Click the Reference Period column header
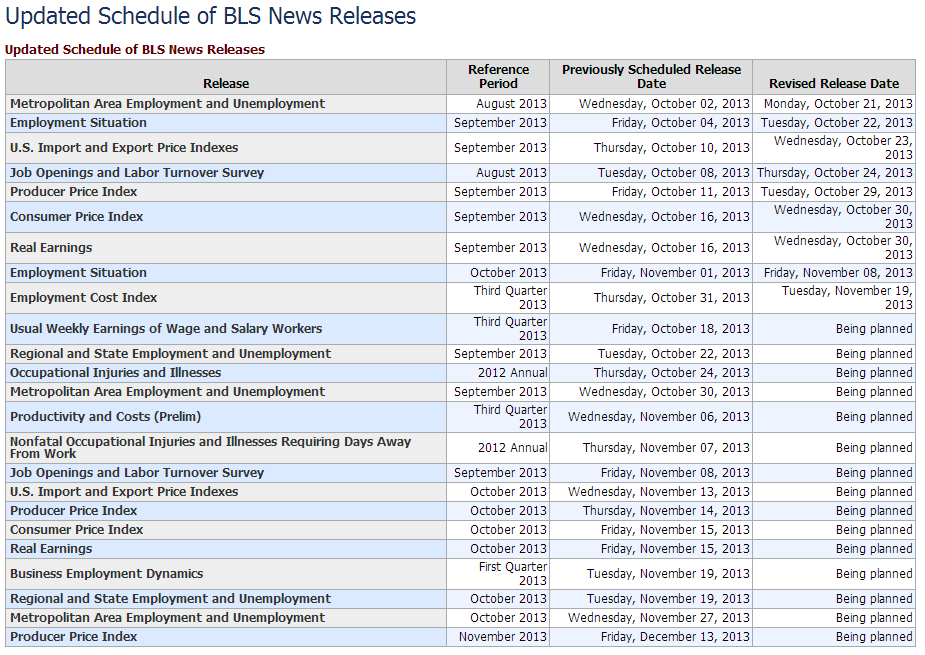The width and height of the screenshot is (925, 655). [498, 77]
